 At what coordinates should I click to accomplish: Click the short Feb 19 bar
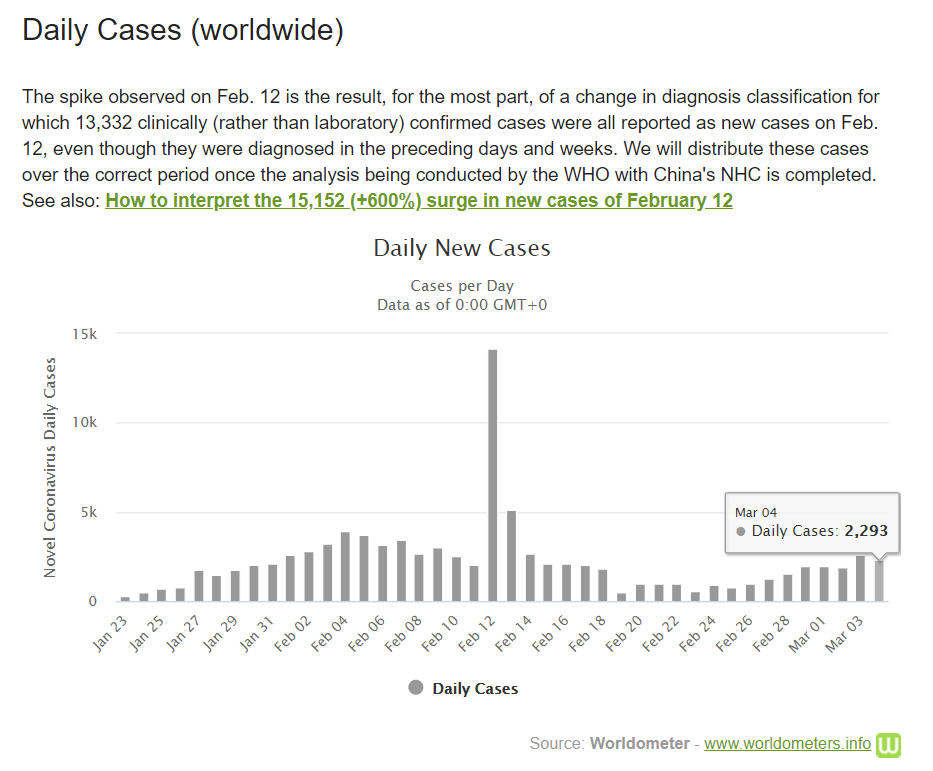click(621, 597)
